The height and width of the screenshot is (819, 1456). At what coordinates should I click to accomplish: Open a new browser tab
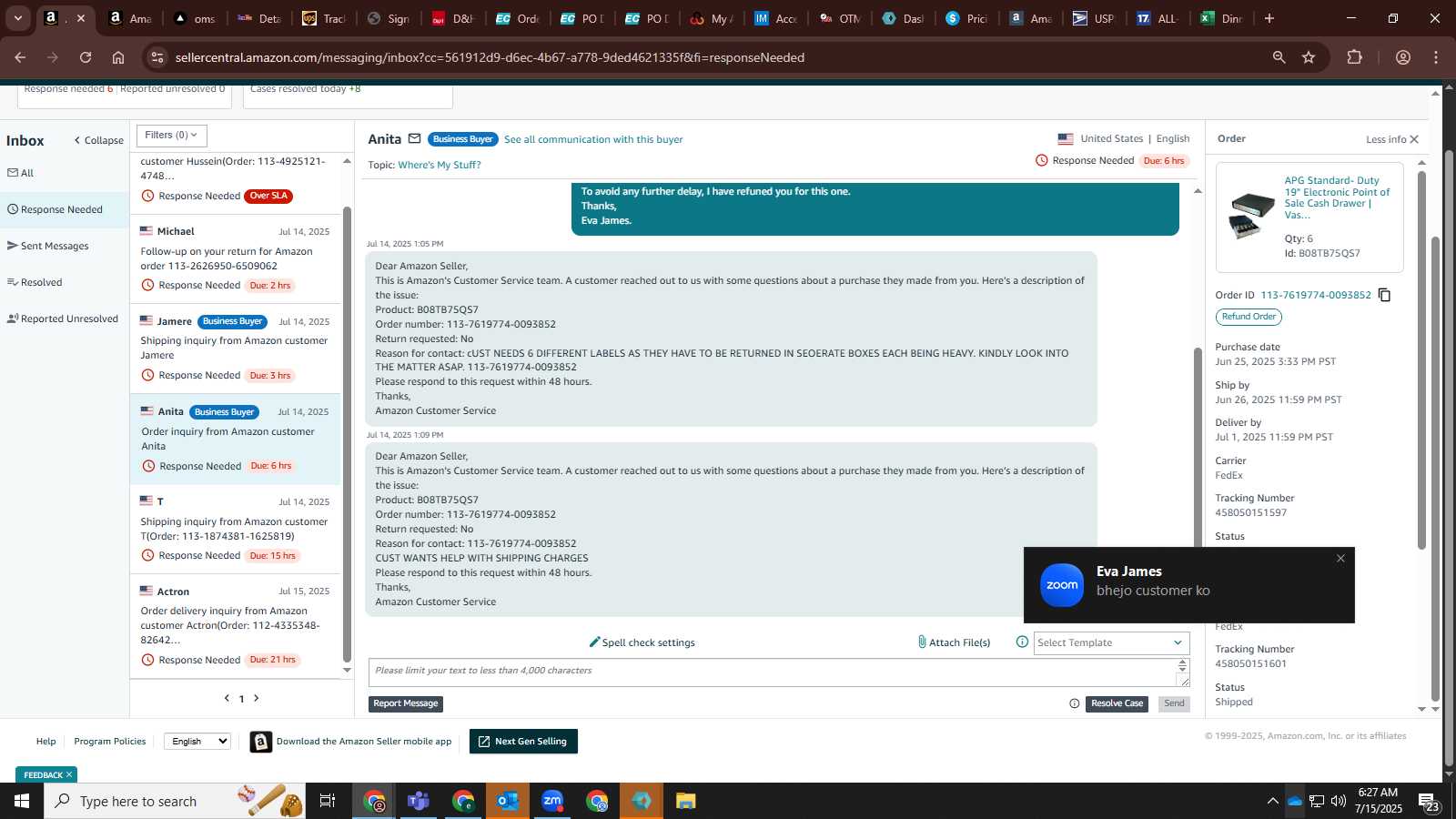[x=1269, y=18]
